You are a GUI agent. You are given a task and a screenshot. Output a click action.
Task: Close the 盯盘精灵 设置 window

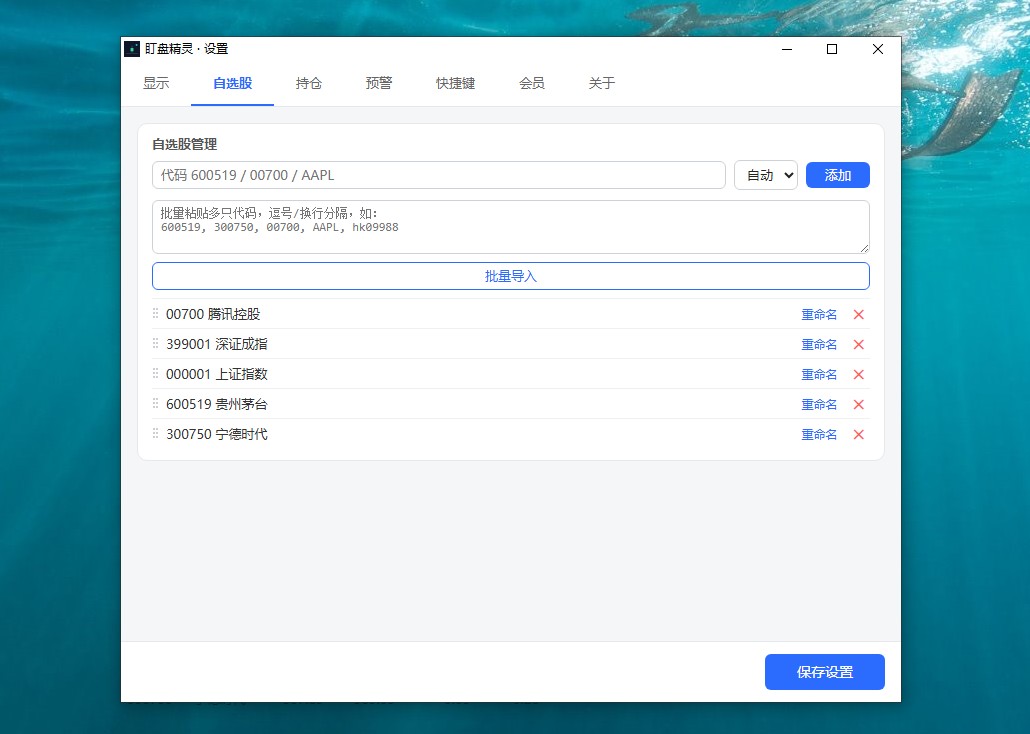(878, 49)
